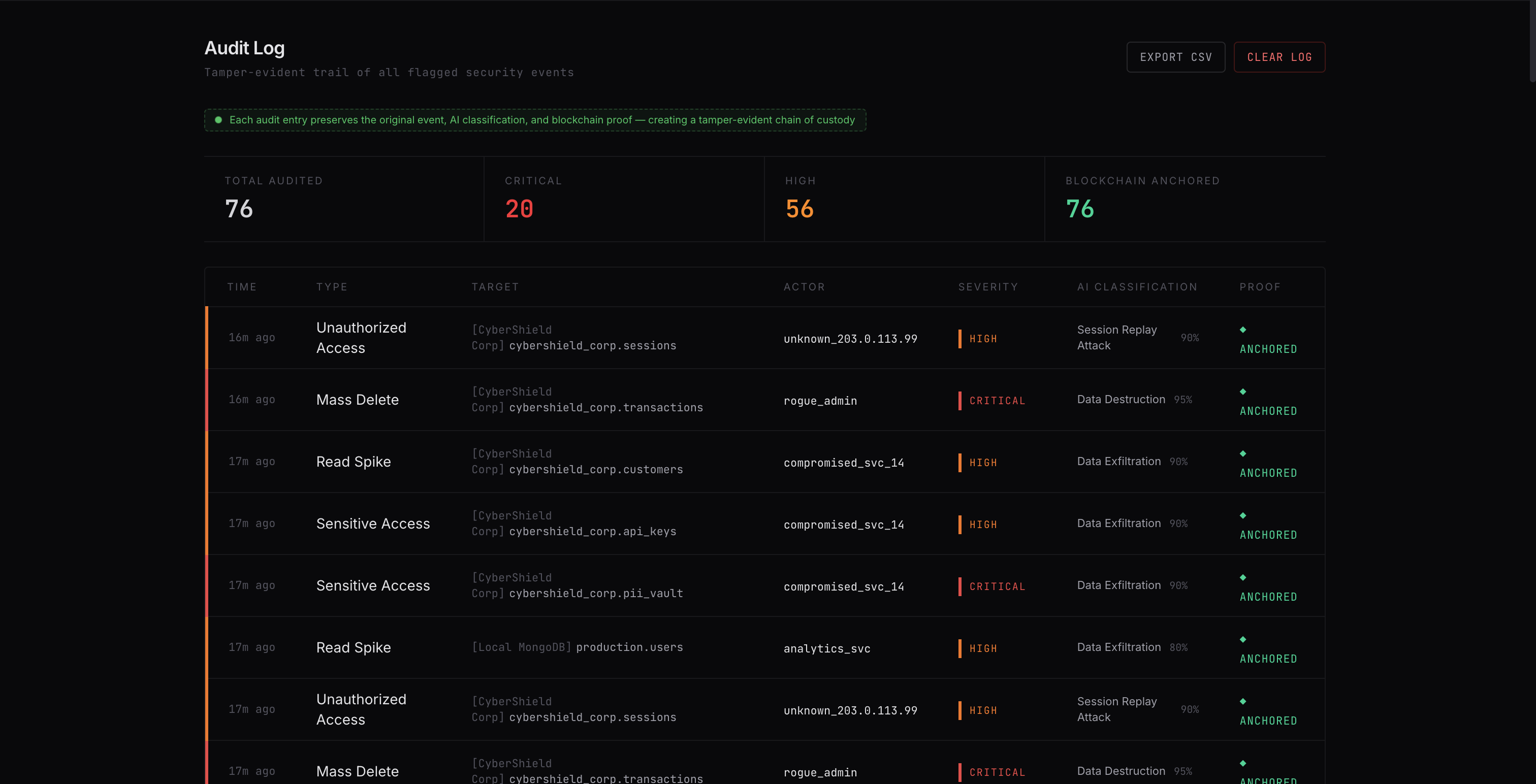Screen dimensions: 1536x784
Task: Select the Critical count card
Action: coord(624,199)
